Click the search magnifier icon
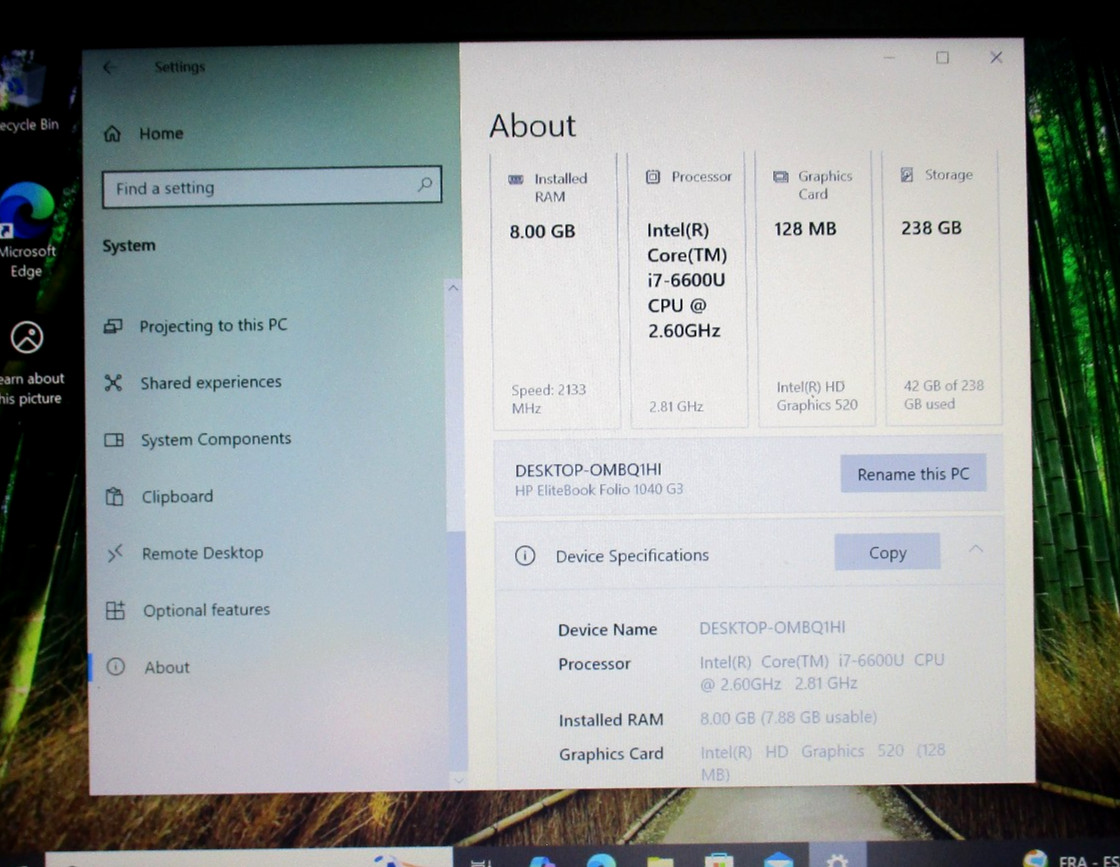The width and height of the screenshot is (1120, 867). pos(425,184)
